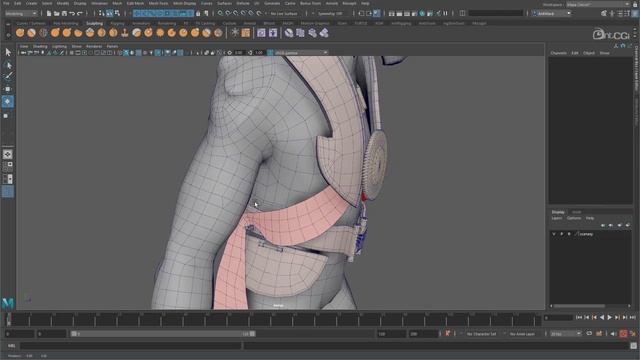
Task: Toggle snap to grids
Action: pos(220,13)
